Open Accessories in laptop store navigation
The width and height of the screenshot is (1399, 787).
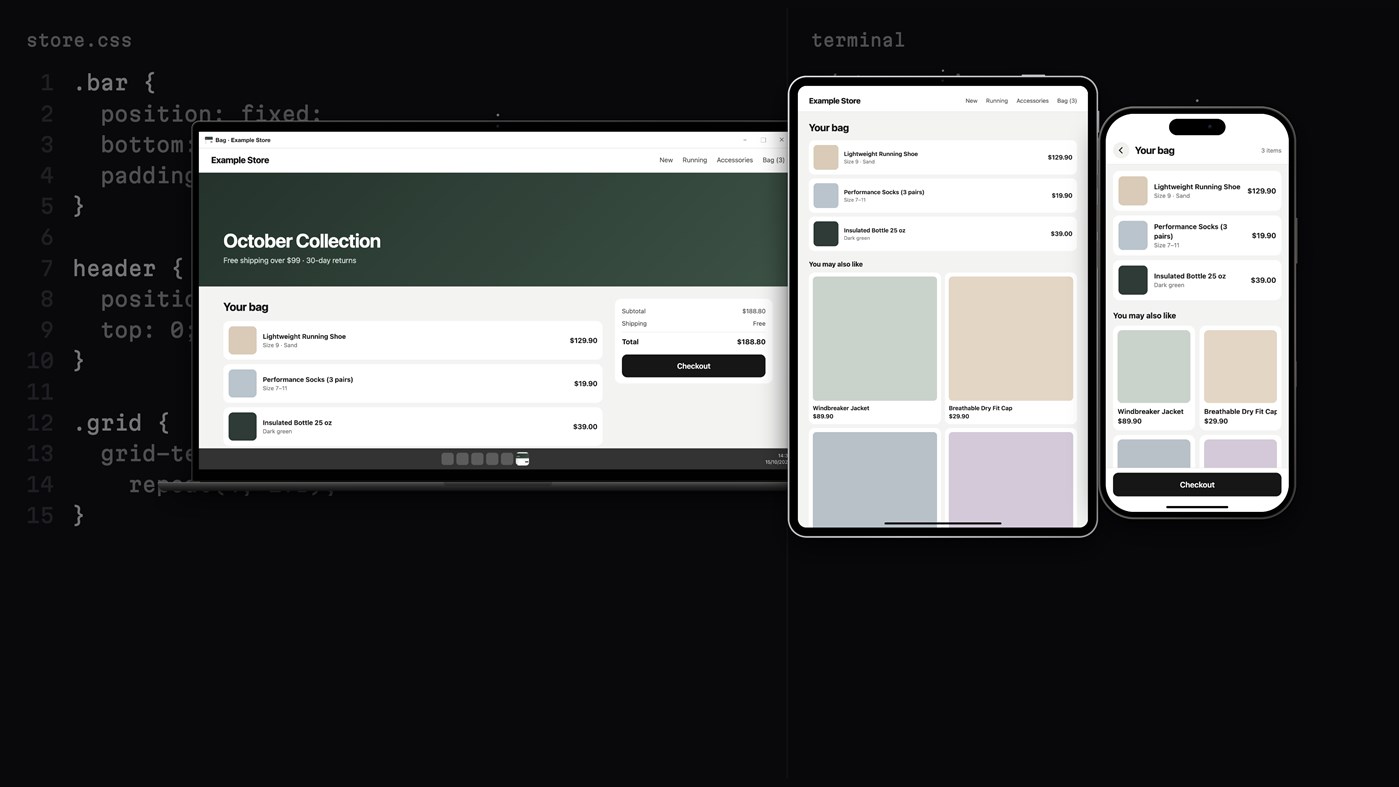point(734,160)
